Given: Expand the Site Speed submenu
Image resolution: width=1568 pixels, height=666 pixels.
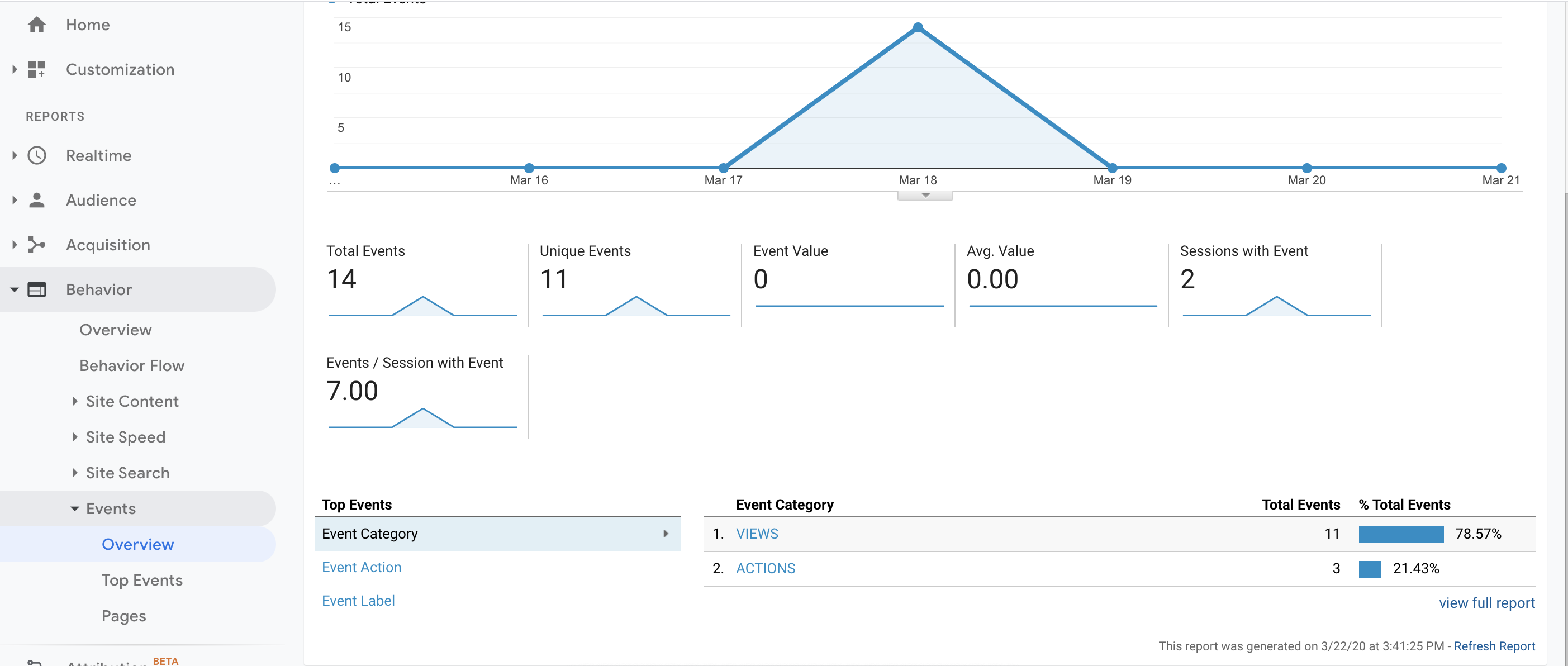Looking at the screenshot, I should (x=75, y=437).
